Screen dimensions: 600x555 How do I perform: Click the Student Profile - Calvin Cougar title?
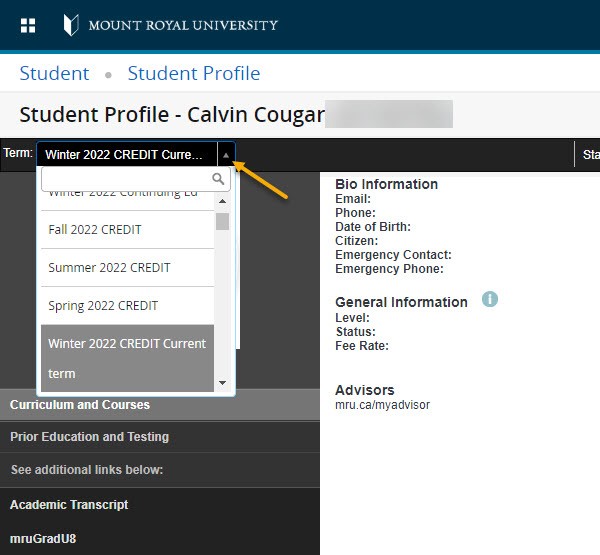click(x=172, y=114)
